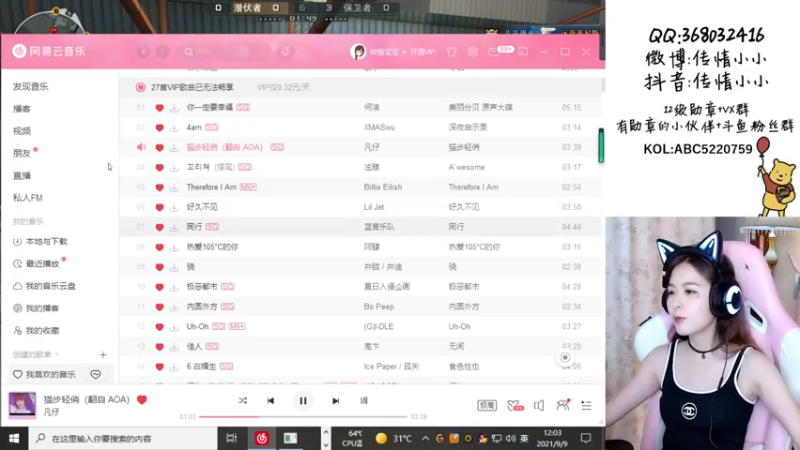Unlike song 你一定要幸福 heart
Viewport: 800px width, 450px height.
[159, 108]
